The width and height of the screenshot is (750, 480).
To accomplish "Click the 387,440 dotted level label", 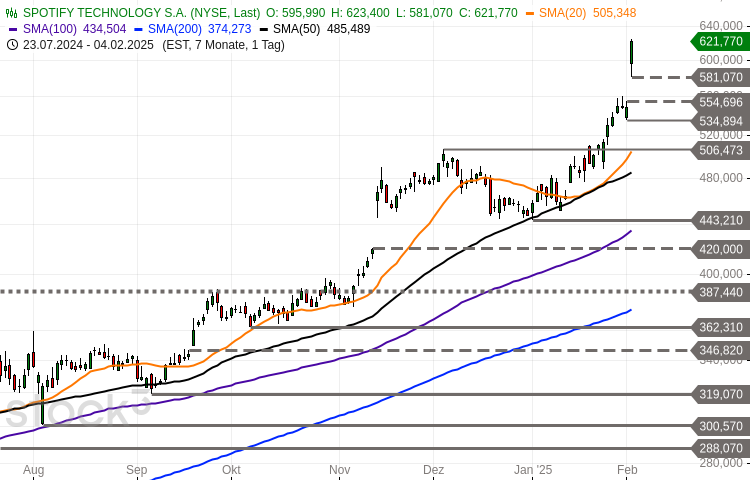I will [720, 292].
